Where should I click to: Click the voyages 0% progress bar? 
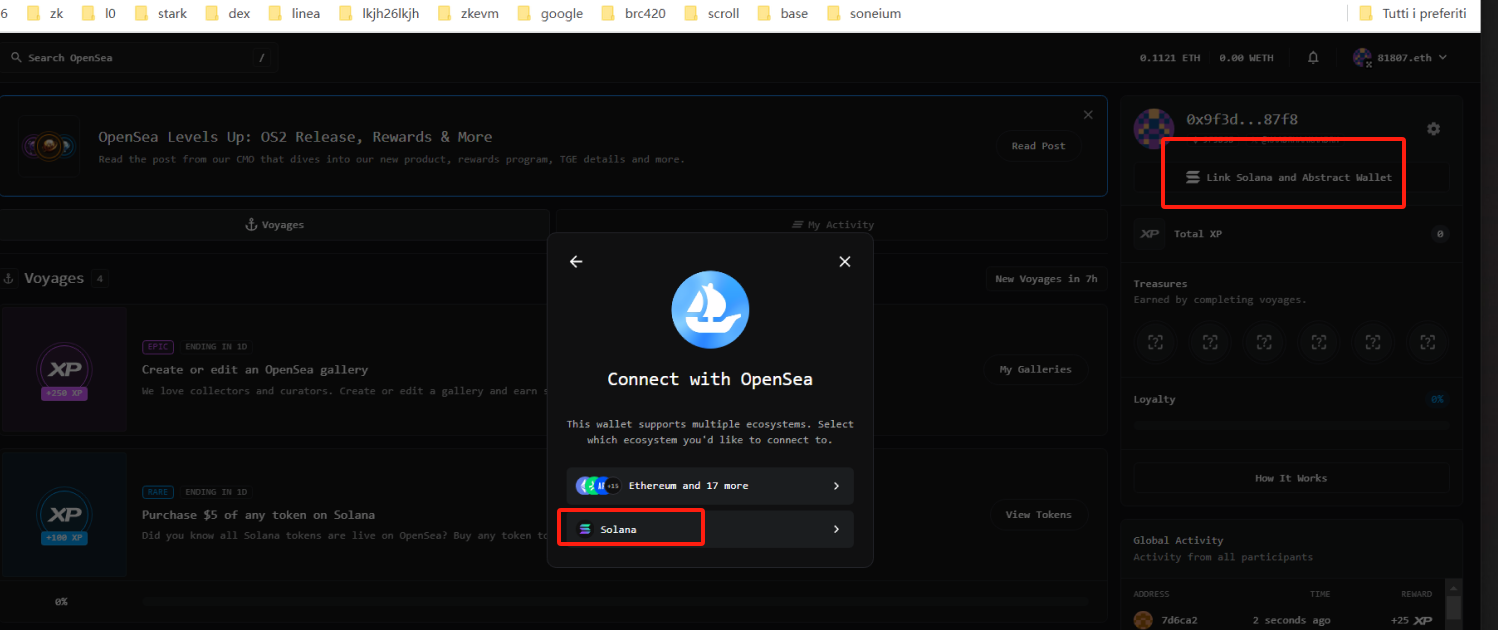pos(615,602)
